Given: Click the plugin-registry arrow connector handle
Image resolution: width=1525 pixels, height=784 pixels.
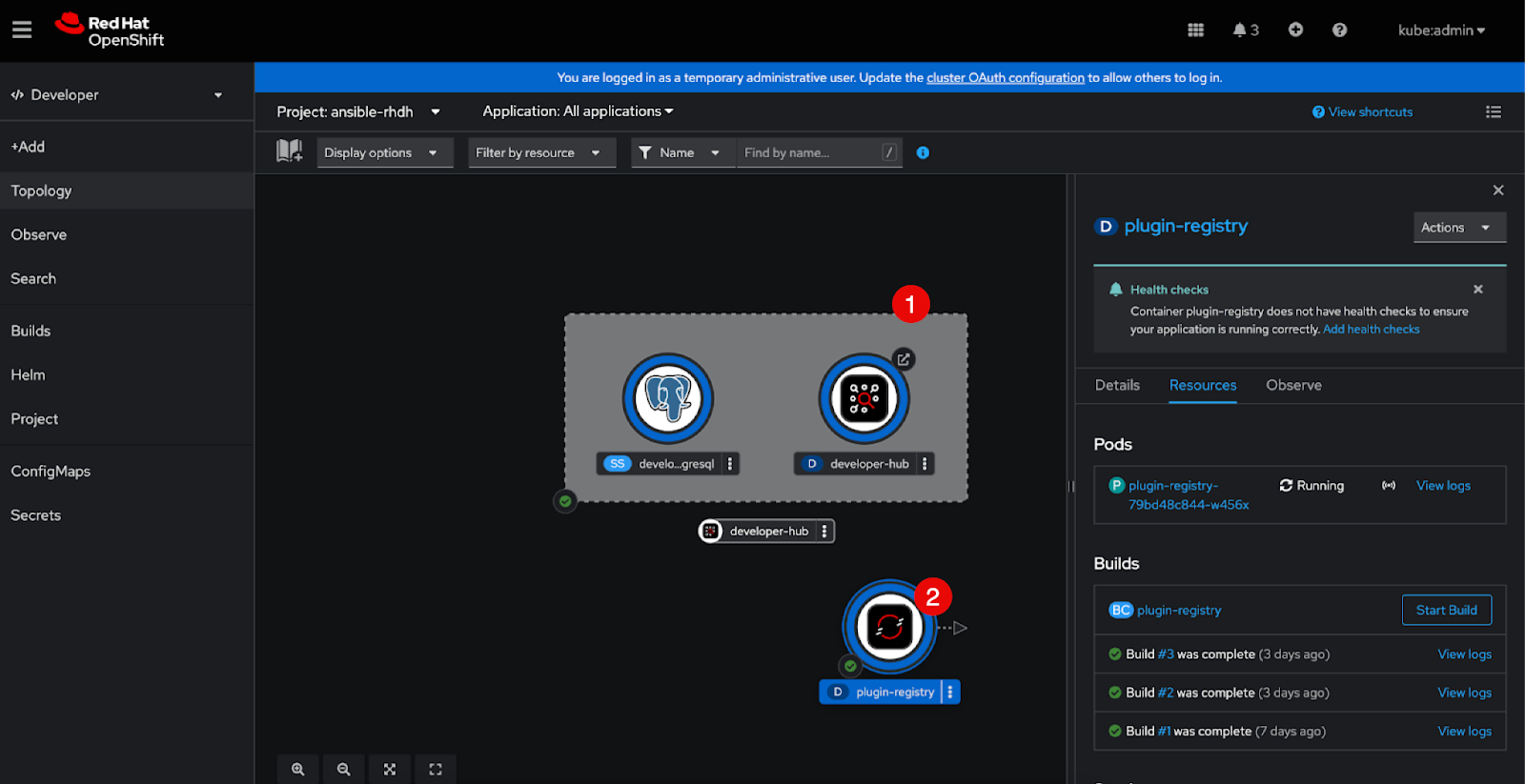Looking at the screenshot, I should [x=953, y=628].
